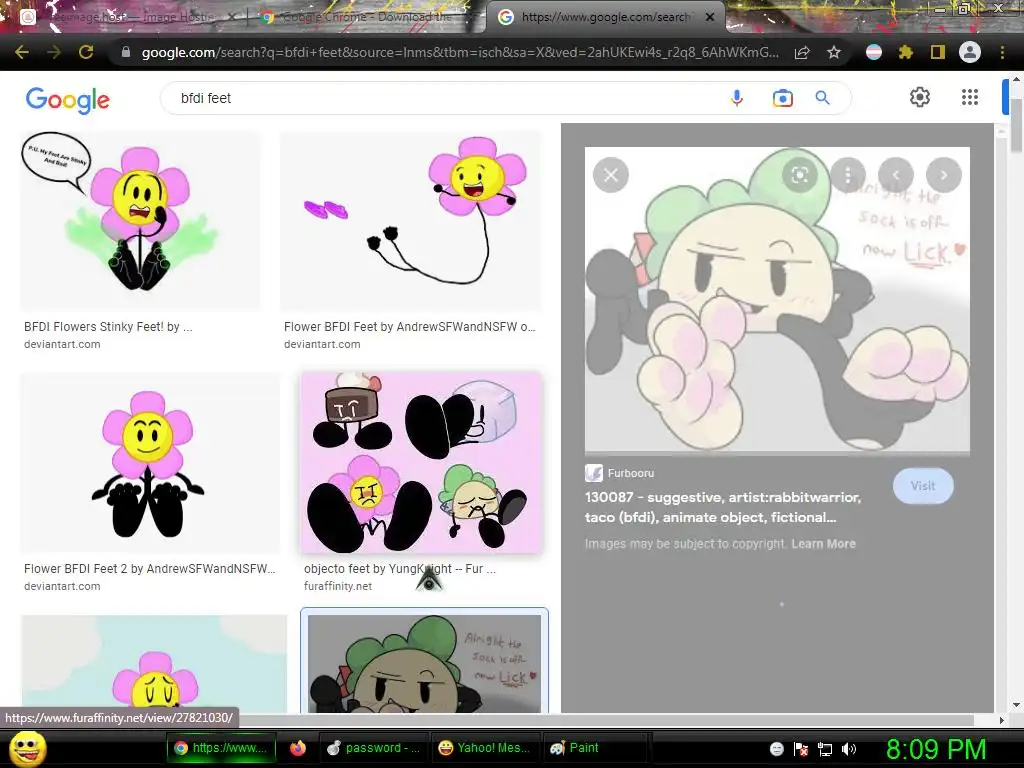Toggle the Chrome side panel icon
The width and height of the screenshot is (1024, 768).
pyautogui.click(x=938, y=52)
